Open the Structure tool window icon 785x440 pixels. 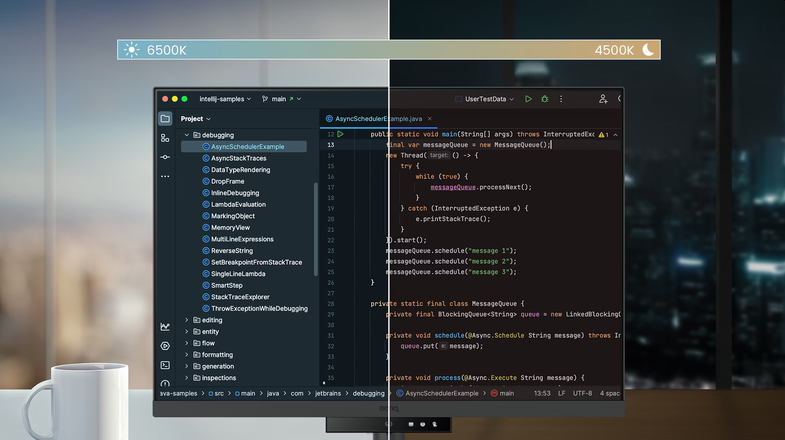coord(165,138)
